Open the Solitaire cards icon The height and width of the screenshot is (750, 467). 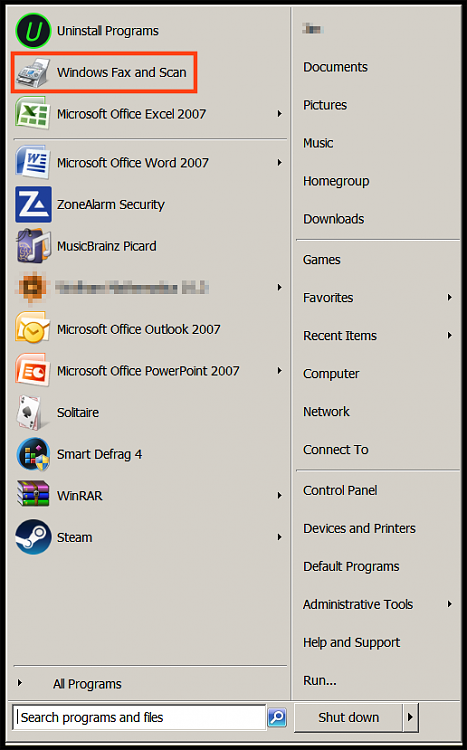tap(33, 412)
